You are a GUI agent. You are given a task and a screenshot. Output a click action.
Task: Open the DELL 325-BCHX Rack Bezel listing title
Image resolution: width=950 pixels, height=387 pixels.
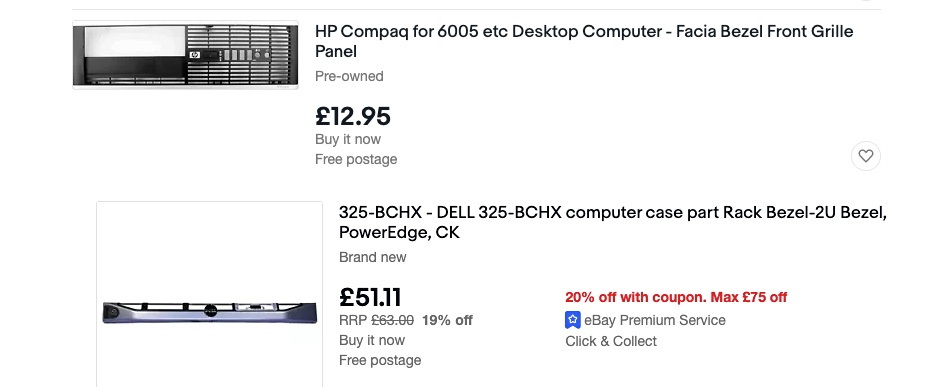[x=613, y=222]
